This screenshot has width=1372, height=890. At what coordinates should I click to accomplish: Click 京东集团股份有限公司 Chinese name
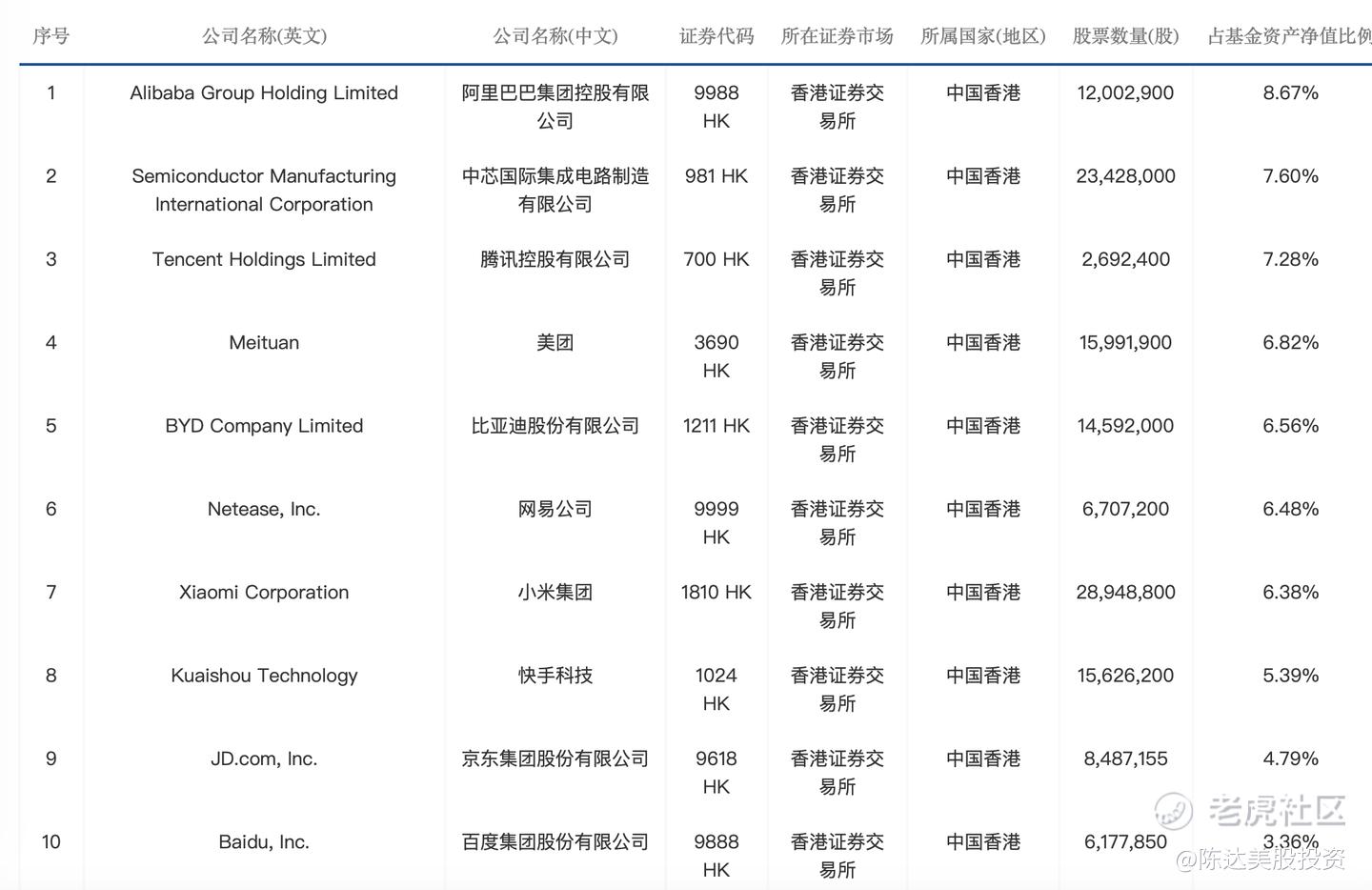pos(555,759)
